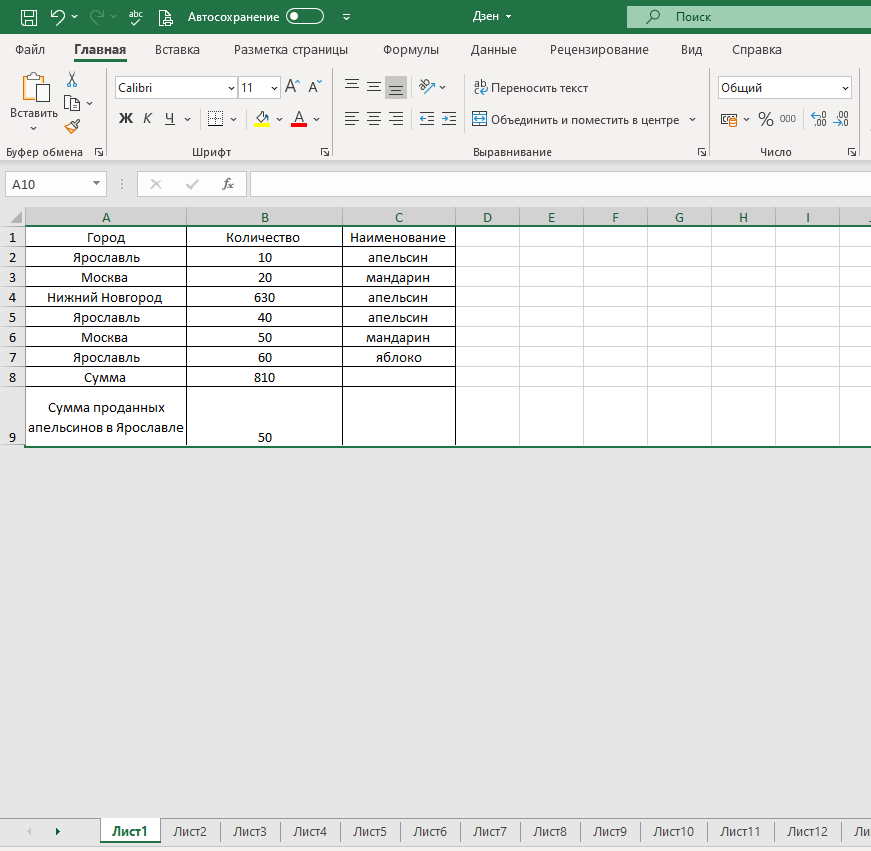
Task: Increase indent in cell
Action: [x=449, y=118]
